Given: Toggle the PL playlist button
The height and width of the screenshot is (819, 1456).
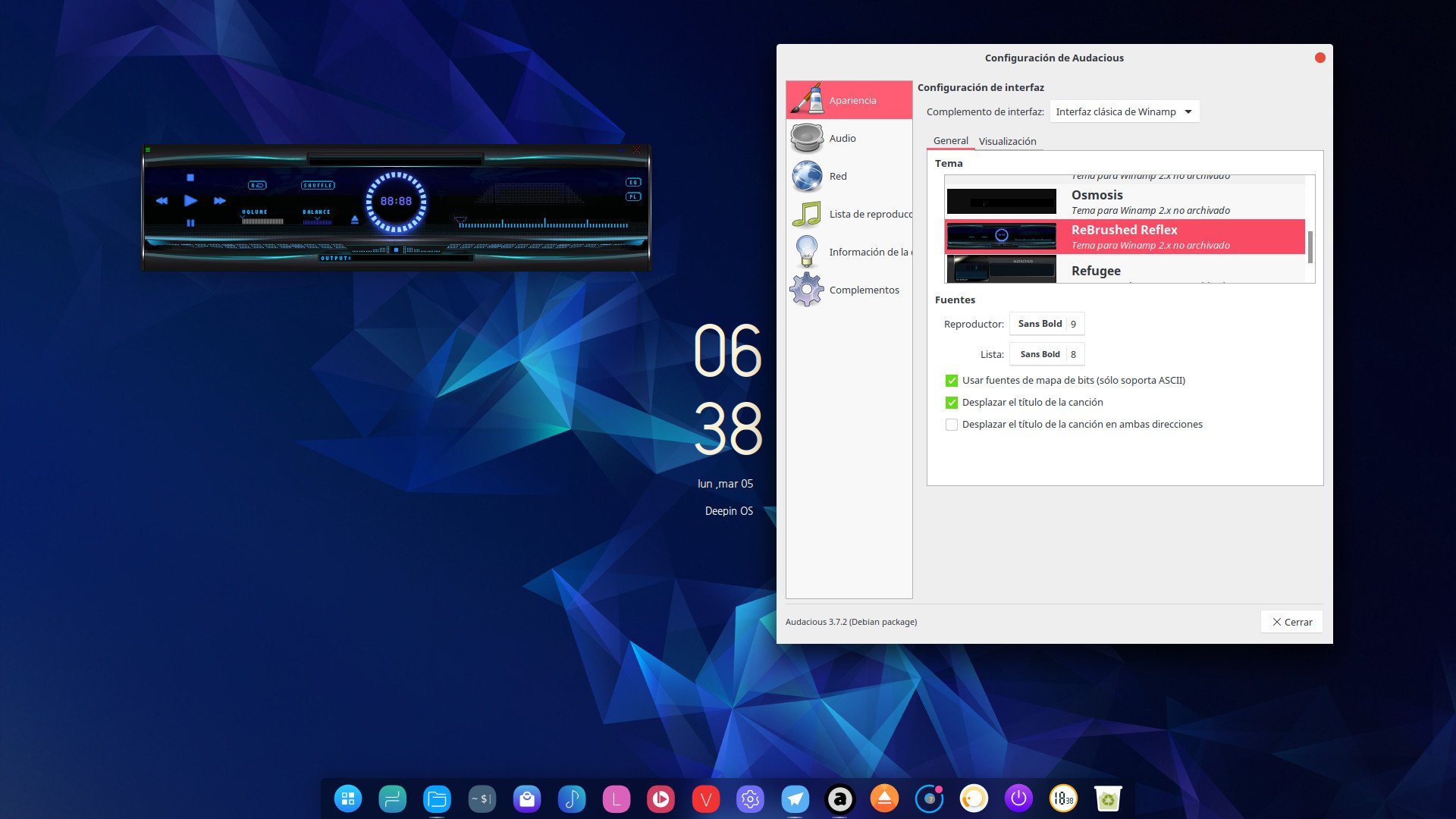Looking at the screenshot, I should (x=633, y=196).
